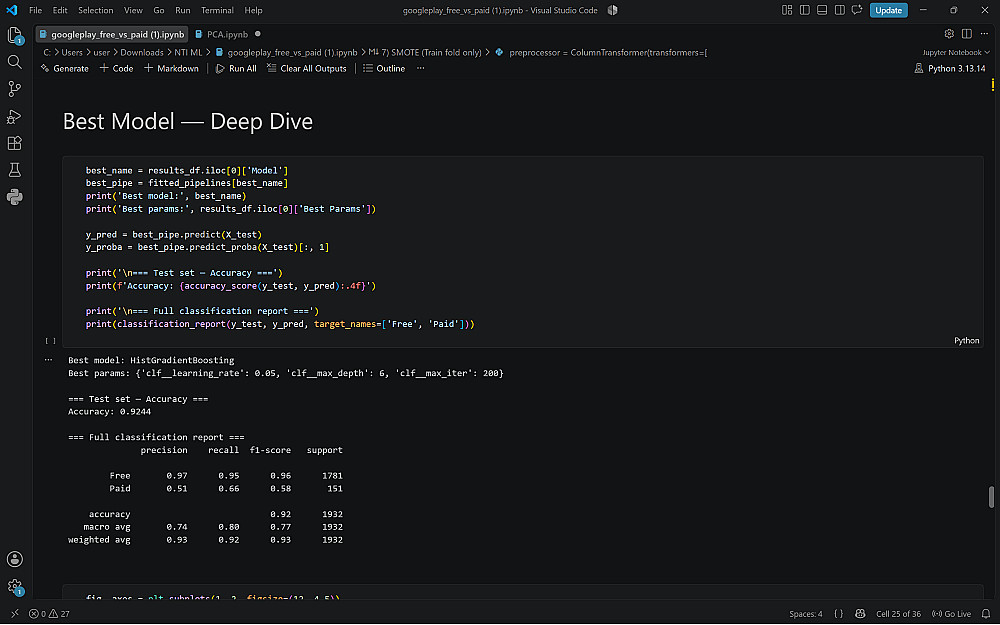
Task: Open the Terminal menu
Action: 217,10
